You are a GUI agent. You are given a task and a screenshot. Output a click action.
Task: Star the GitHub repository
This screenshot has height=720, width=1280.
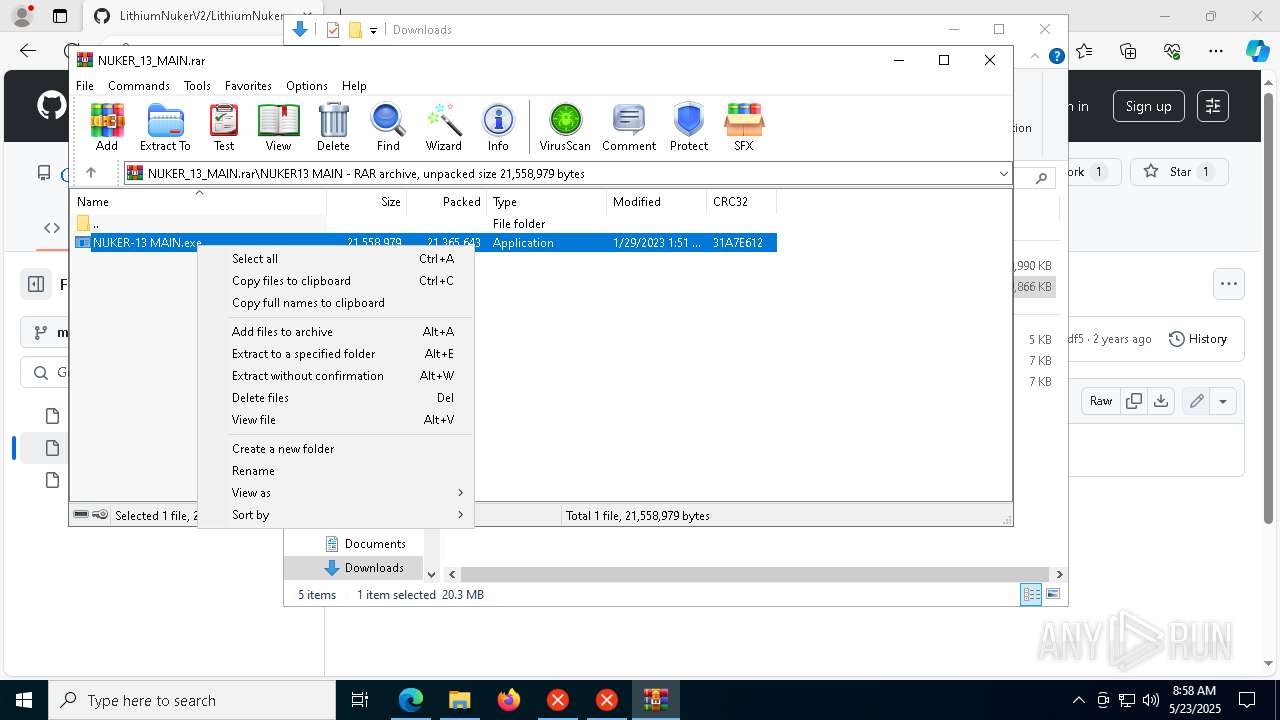(1177, 172)
